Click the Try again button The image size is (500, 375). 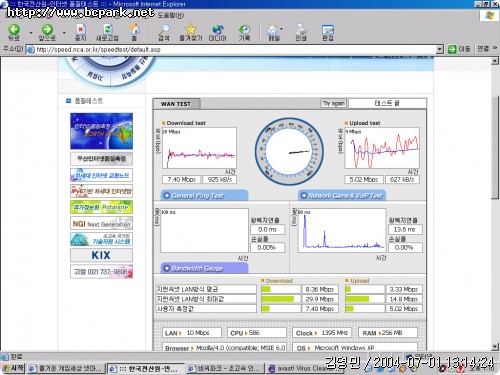pyautogui.click(x=333, y=103)
